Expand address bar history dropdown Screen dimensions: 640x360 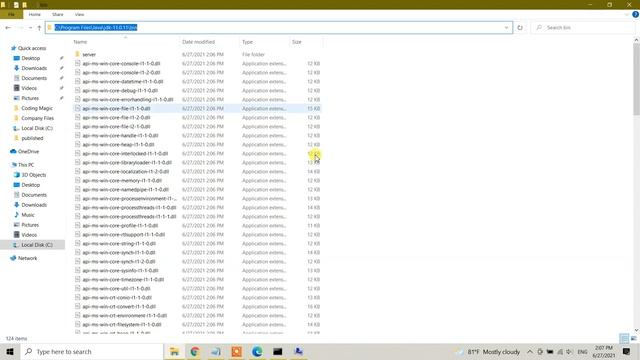tap(507, 28)
